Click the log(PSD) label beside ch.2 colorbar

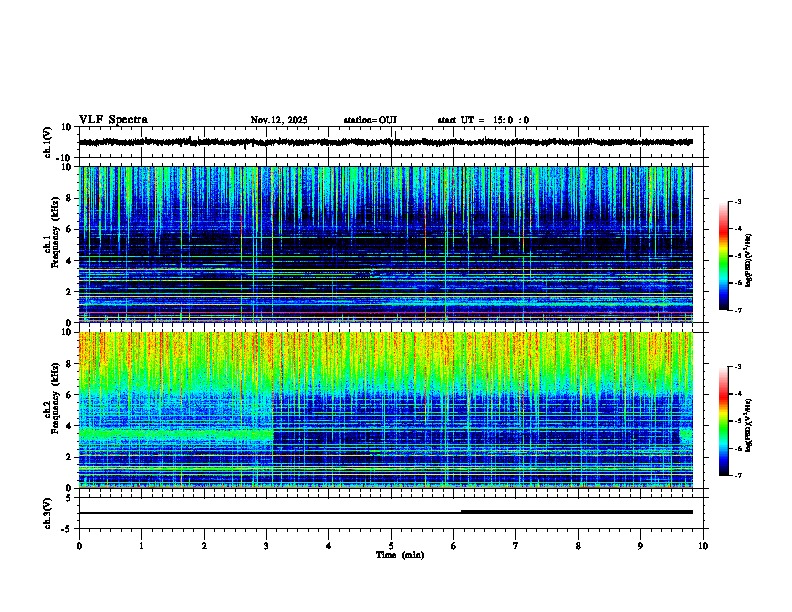click(x=748, y=425)
